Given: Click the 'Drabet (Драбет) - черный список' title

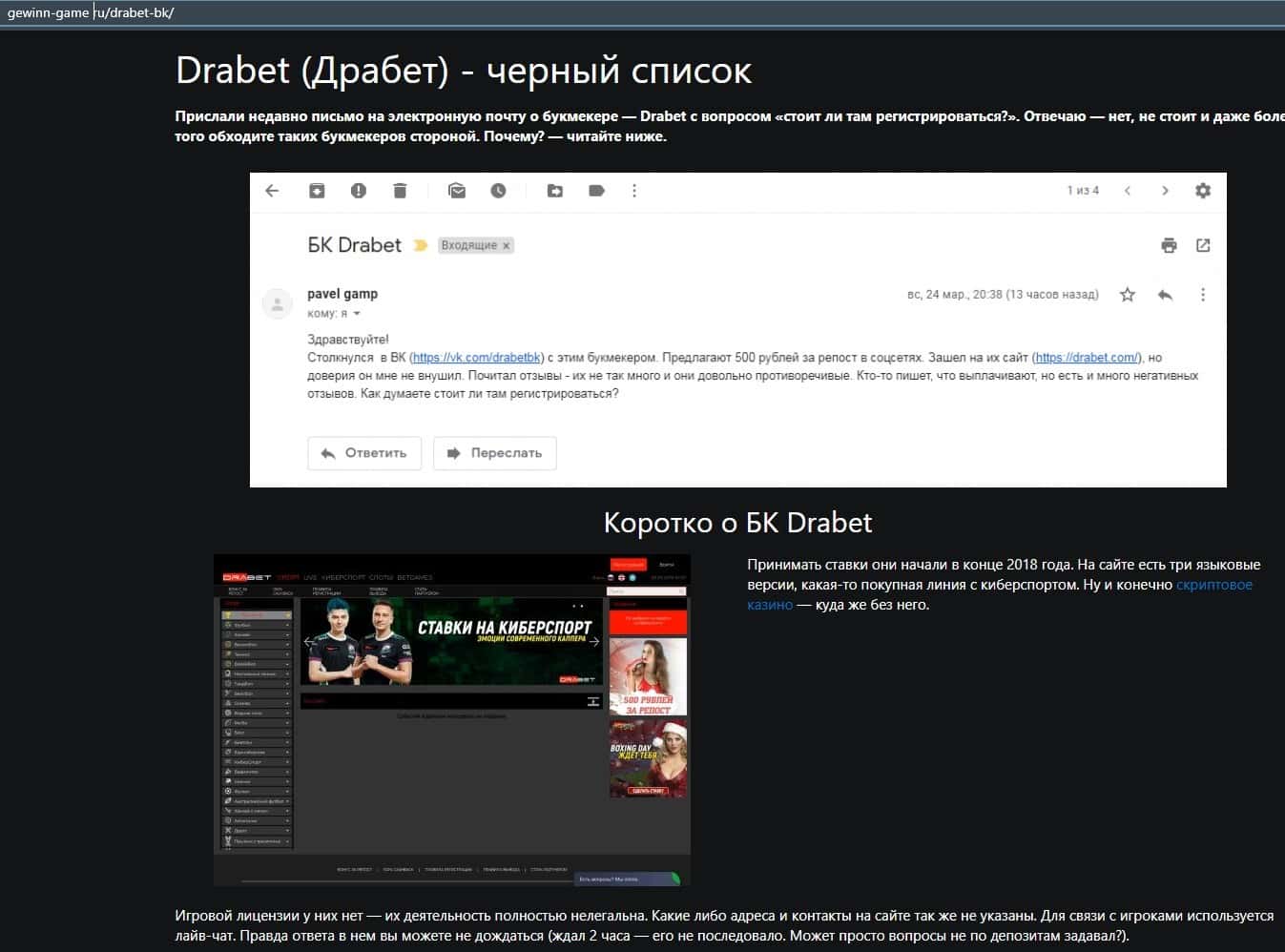Looking at the screenshot, I should point(464,71).
